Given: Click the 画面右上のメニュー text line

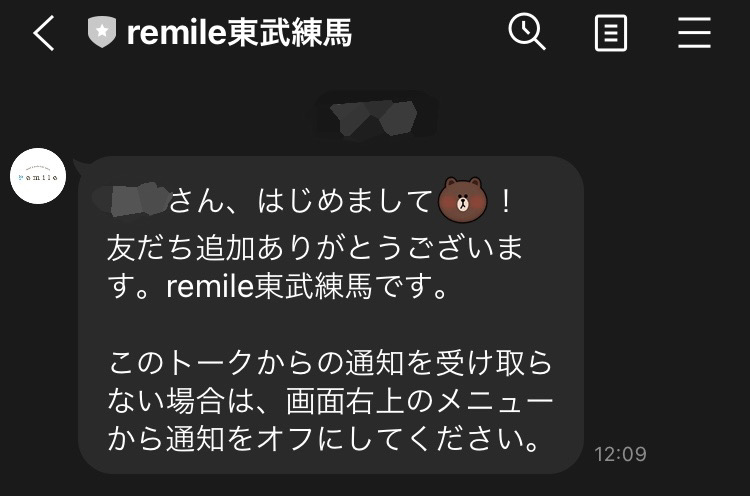Looking at the screenshot, I should pos(420,401).
